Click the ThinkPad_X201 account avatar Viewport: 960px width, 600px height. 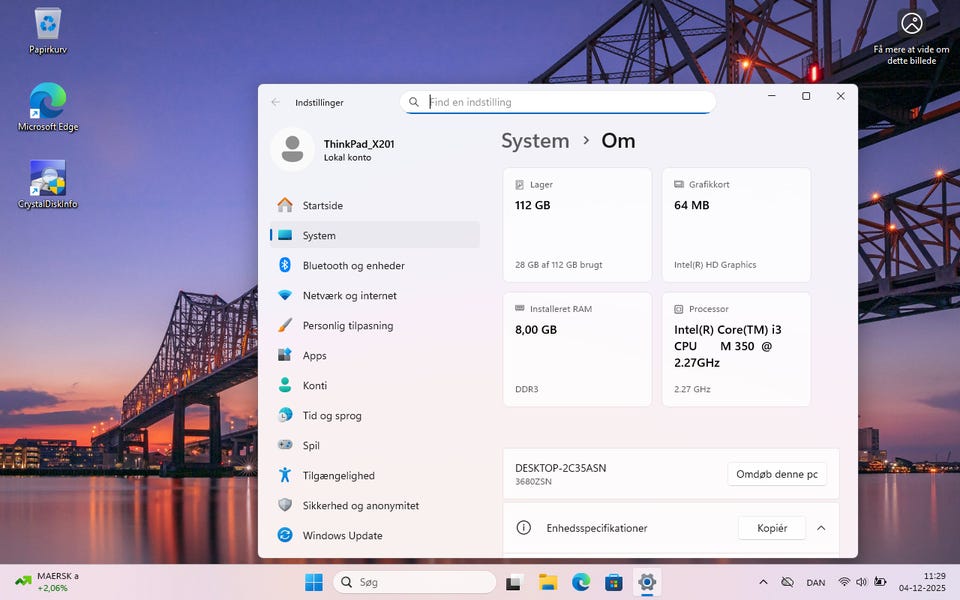(292, 150)
